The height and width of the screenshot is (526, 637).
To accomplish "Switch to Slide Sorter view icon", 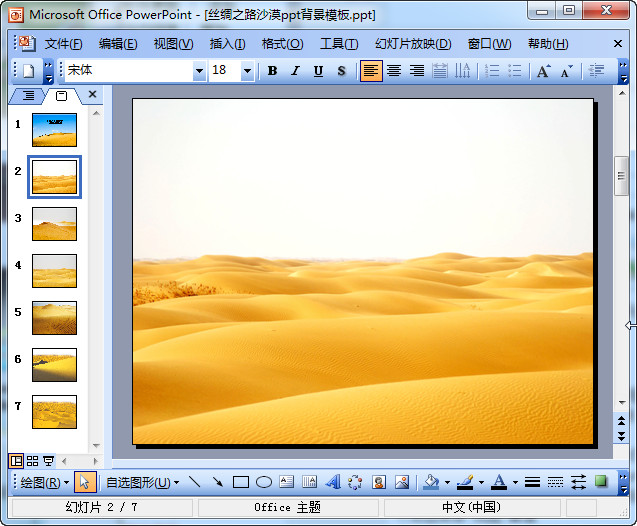I will (32, 461).
